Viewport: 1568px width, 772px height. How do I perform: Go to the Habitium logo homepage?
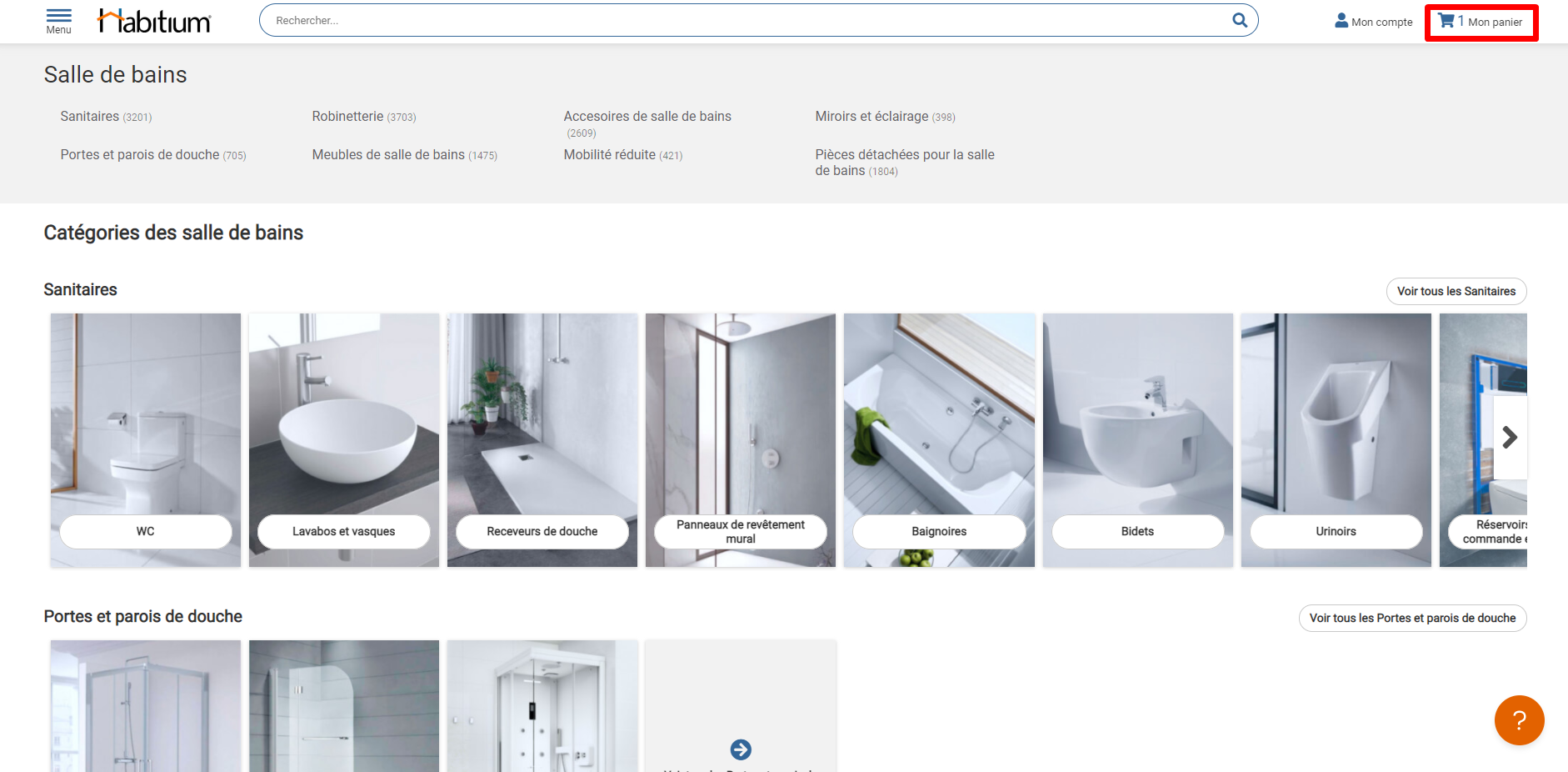click(155, 21)
